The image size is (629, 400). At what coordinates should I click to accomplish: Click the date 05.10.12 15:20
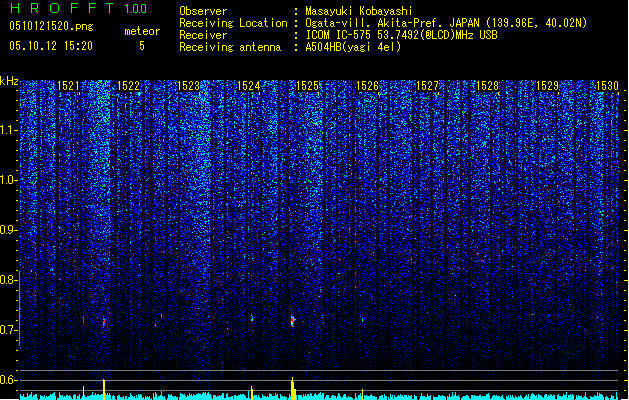coord(51,46)
